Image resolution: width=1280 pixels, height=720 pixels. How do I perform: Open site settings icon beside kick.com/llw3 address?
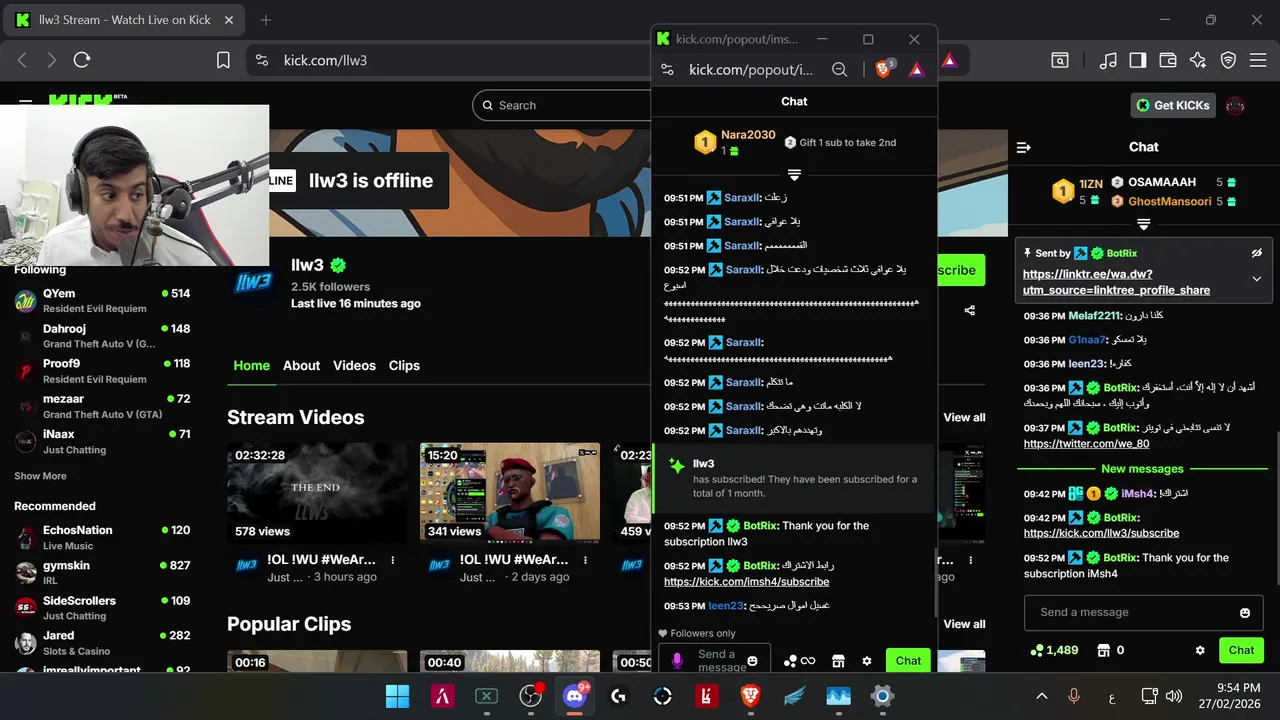[262, 60]
